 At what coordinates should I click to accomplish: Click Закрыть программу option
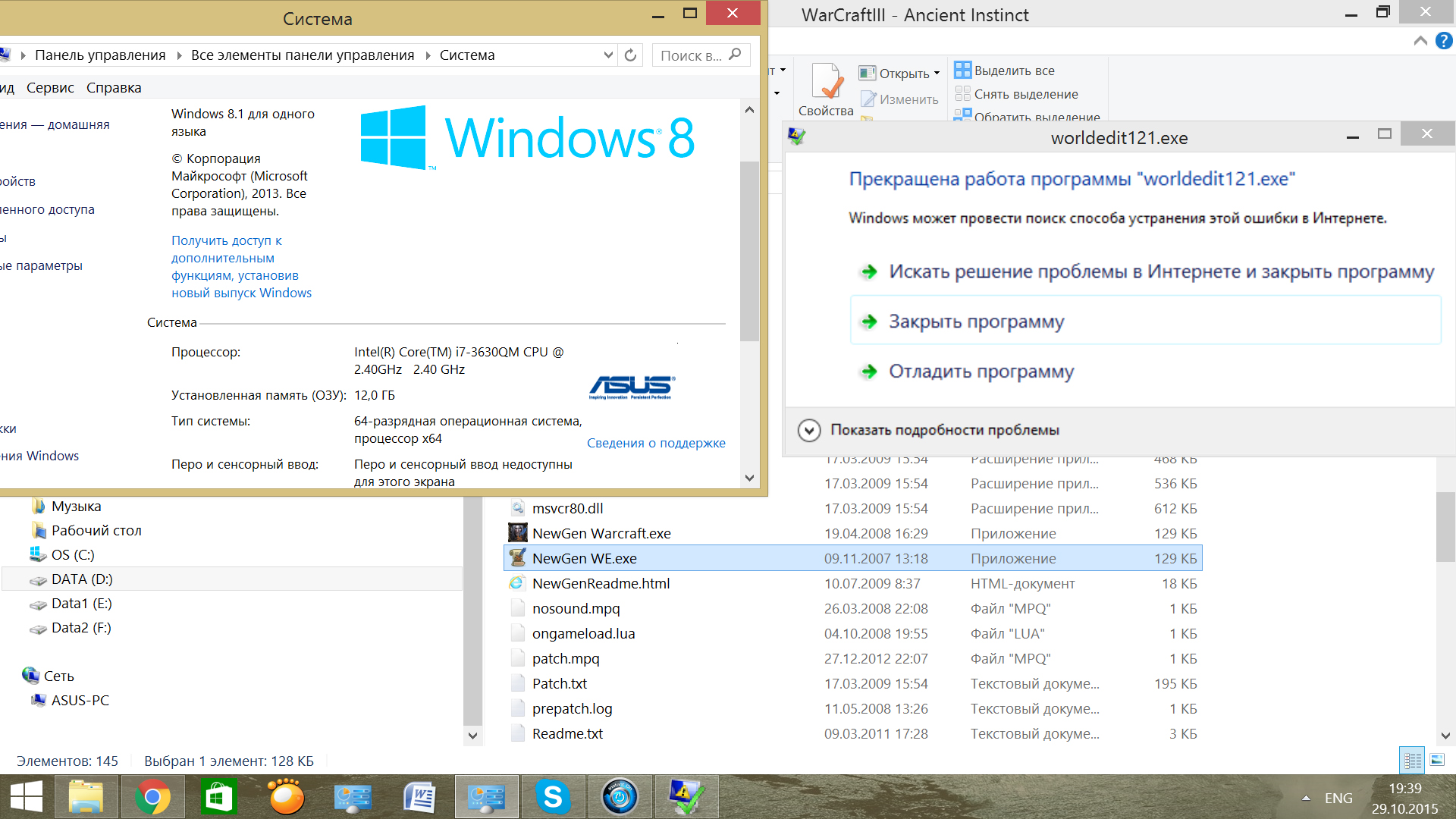click(x=976, y=322)
